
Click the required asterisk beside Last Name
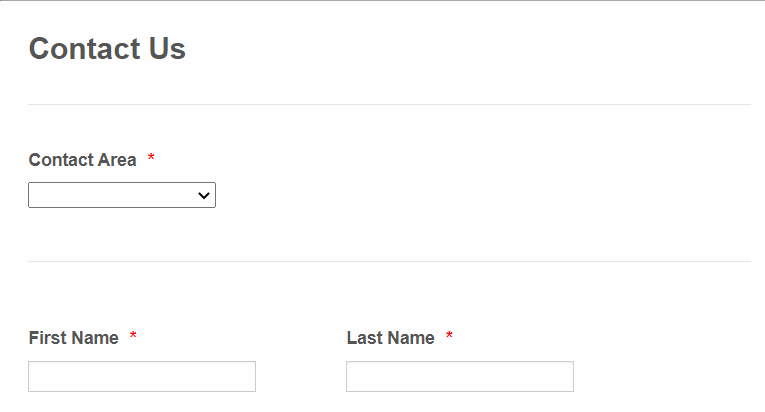click(x=449, y=338)
